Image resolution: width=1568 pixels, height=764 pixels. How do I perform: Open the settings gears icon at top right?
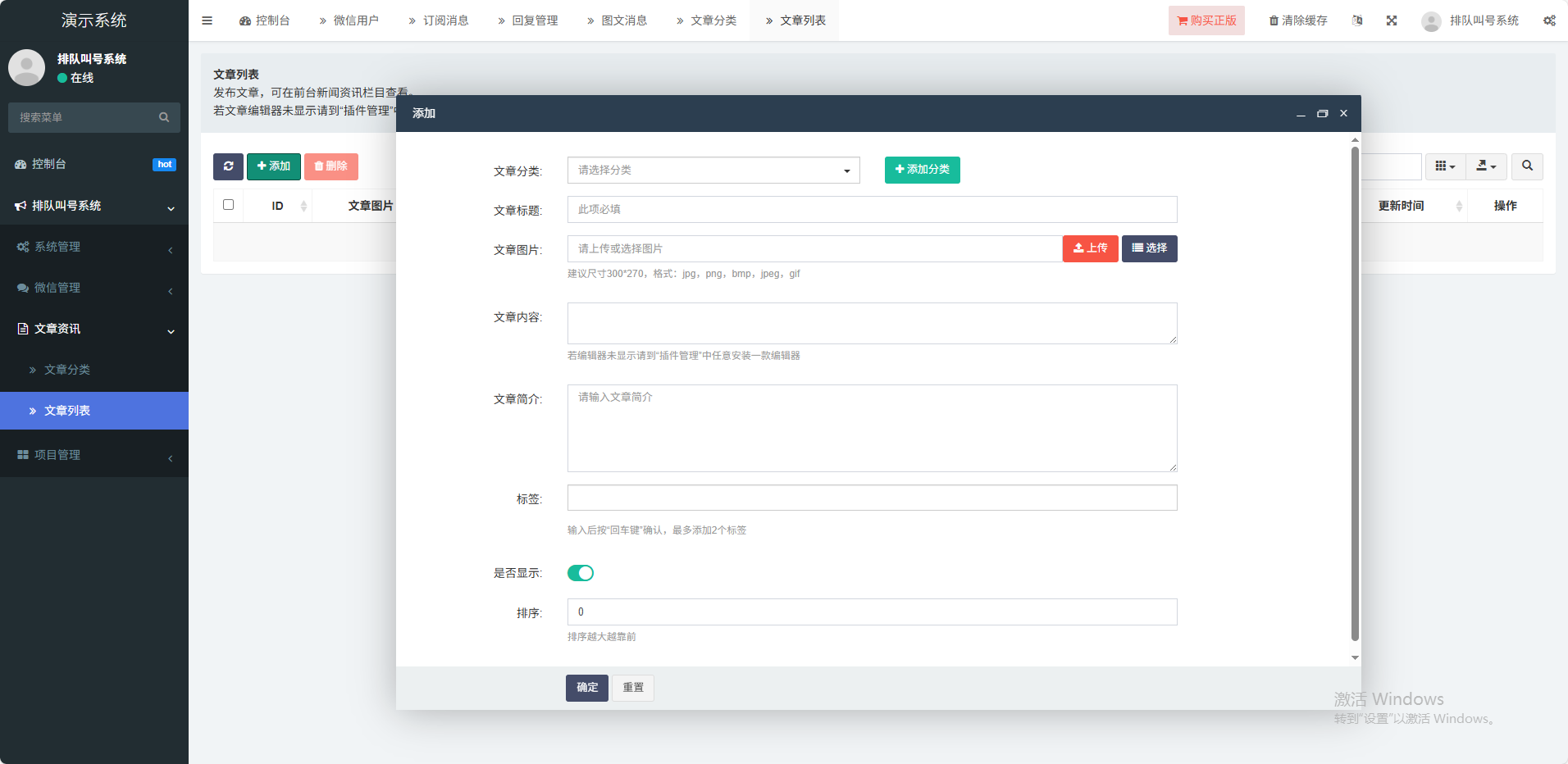[1548, 20]
